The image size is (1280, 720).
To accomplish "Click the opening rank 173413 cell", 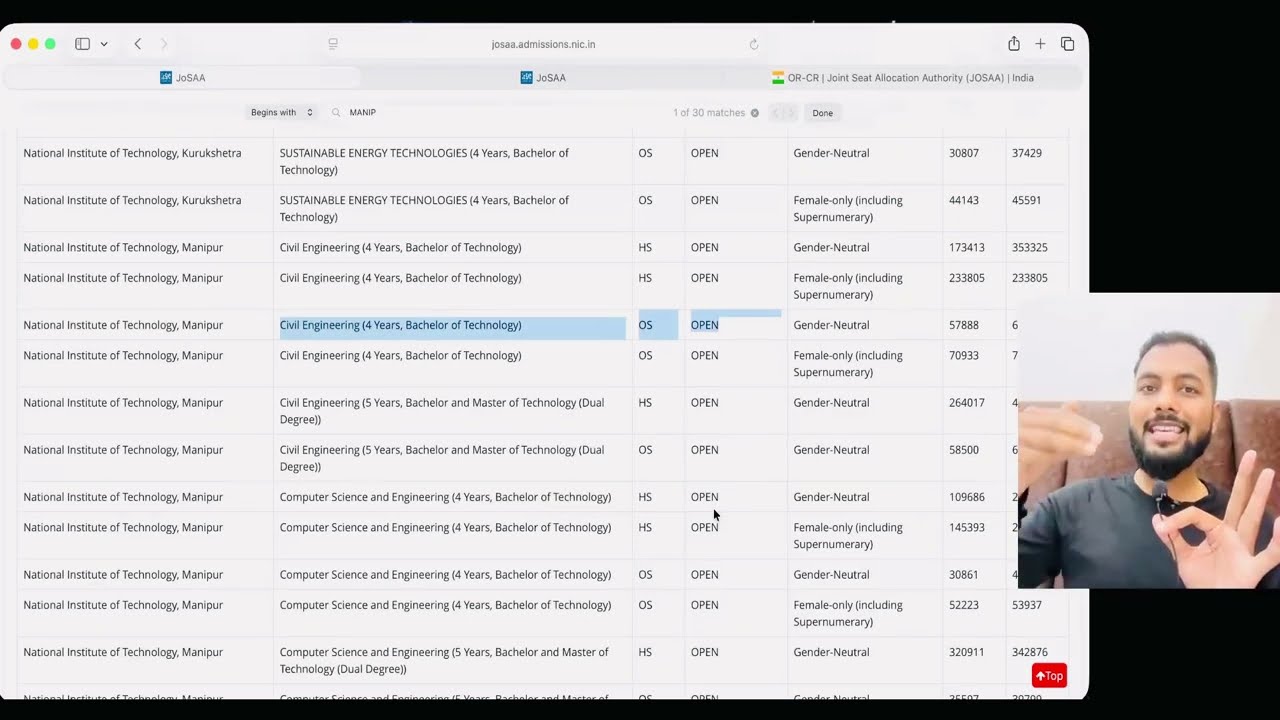I will (967, 247).
